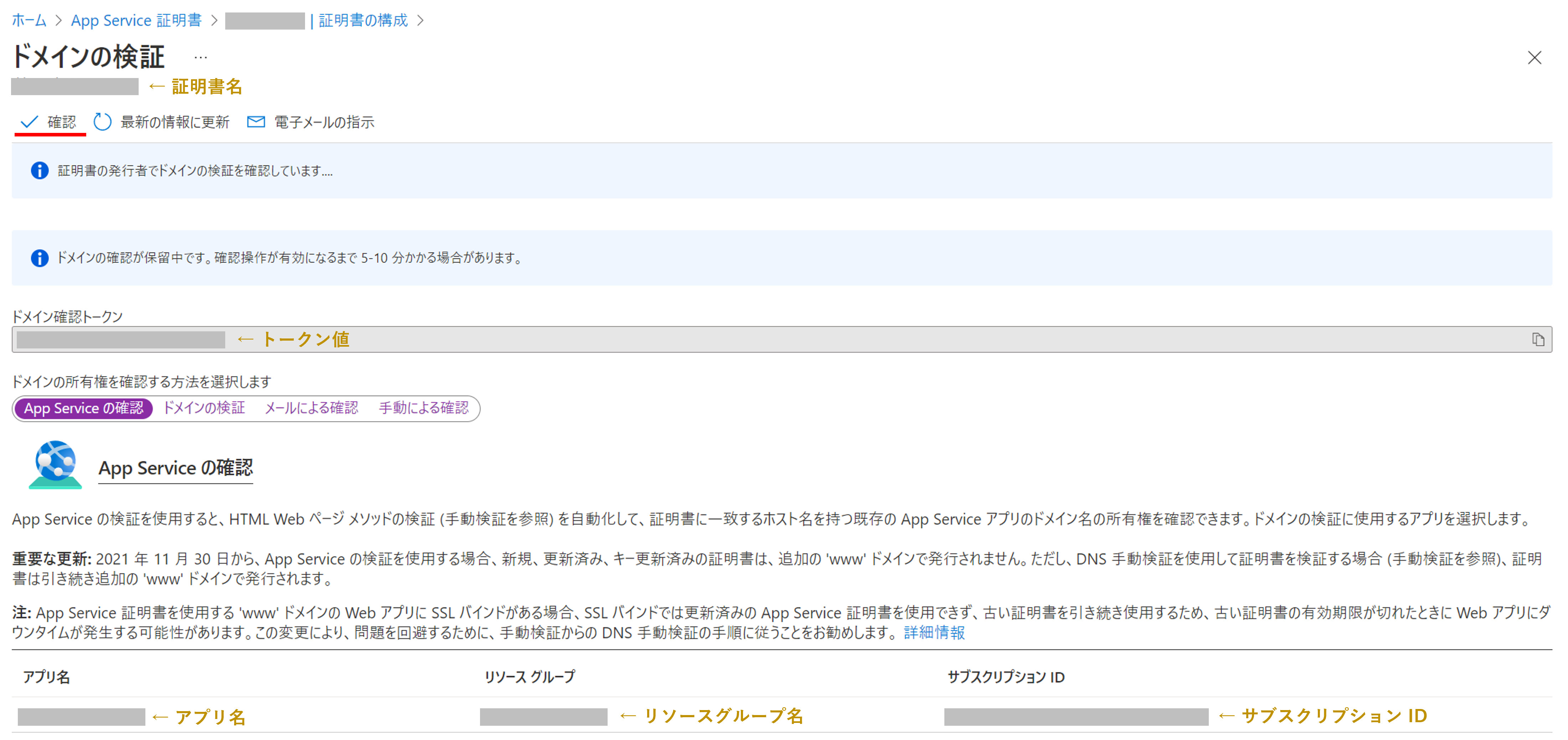Click the refresh icon beside 最新の情報に更新

(x=102, y=121)
